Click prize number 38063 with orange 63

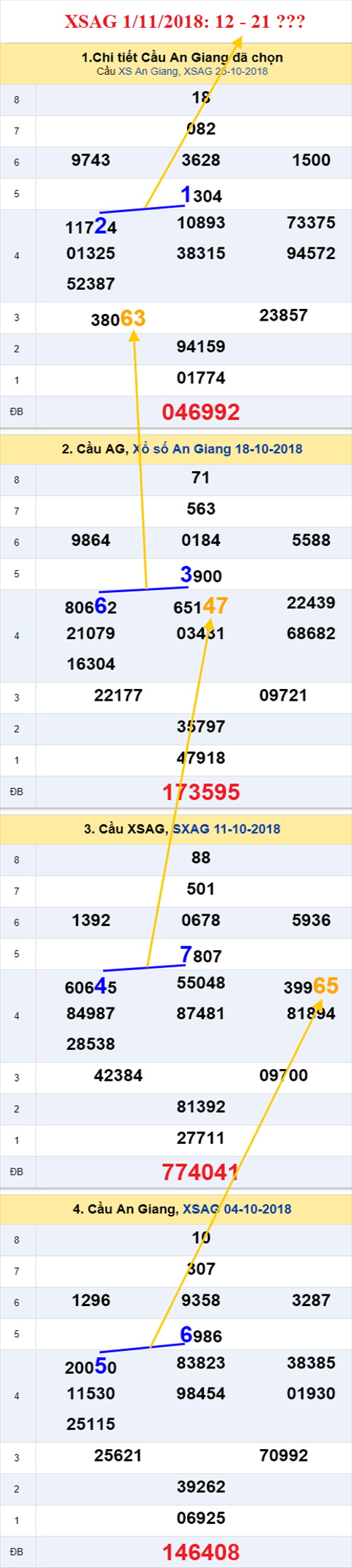point(118,318)
